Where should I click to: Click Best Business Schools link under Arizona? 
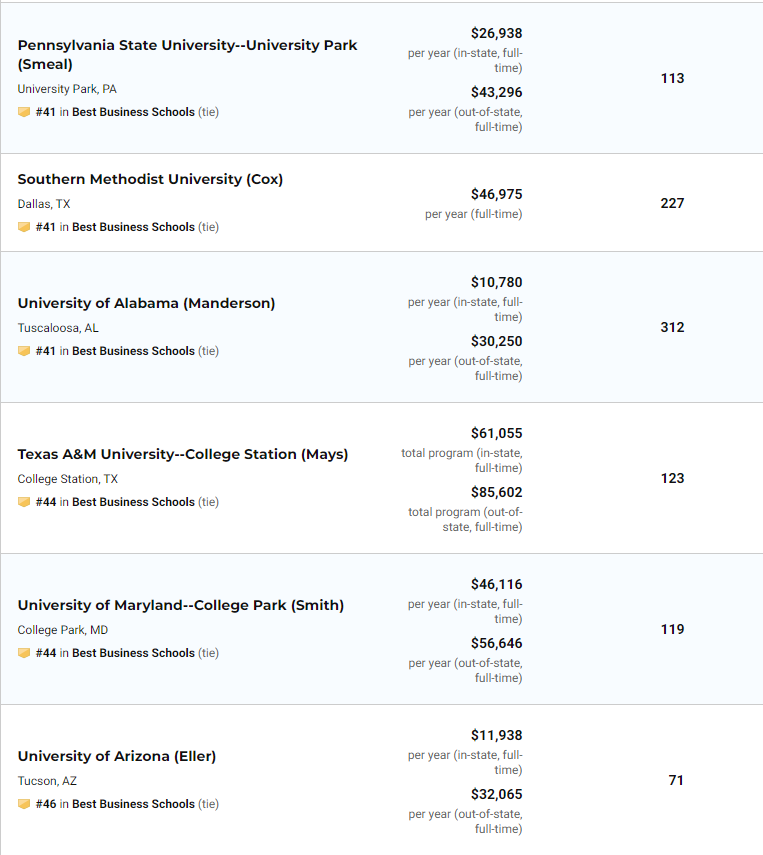pos(133,804)
